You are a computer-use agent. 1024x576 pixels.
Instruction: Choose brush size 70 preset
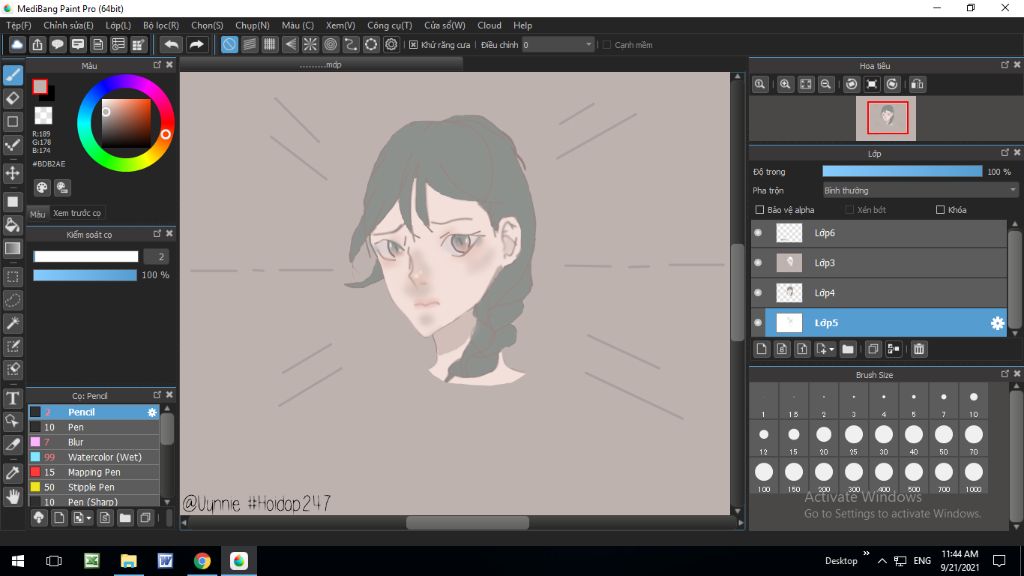click(974, 439)
